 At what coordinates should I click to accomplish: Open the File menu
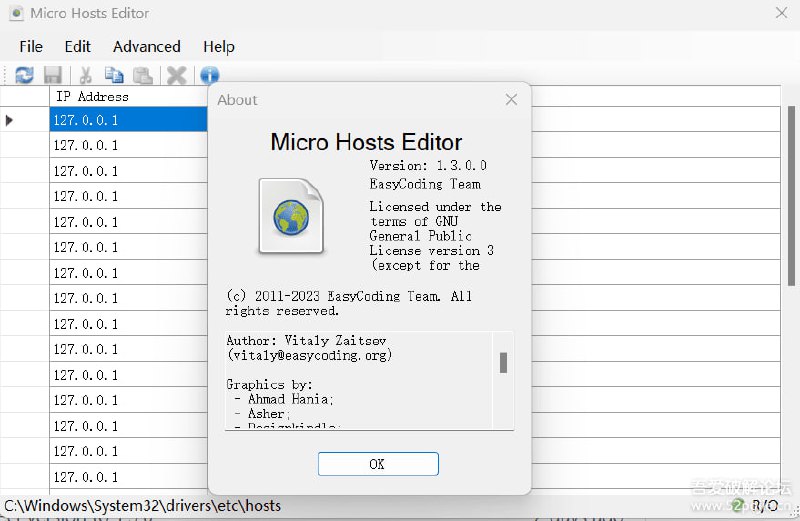click(x=31, y=46)
